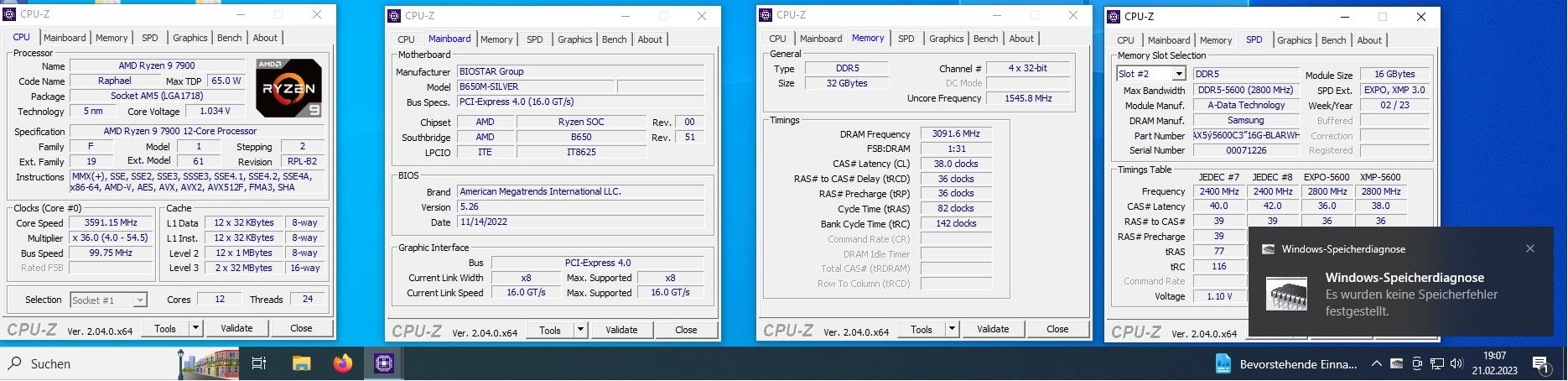Click the B650M-SILVER model field
This screenshot has width=1568, height=381.
(x=535, y=86)
